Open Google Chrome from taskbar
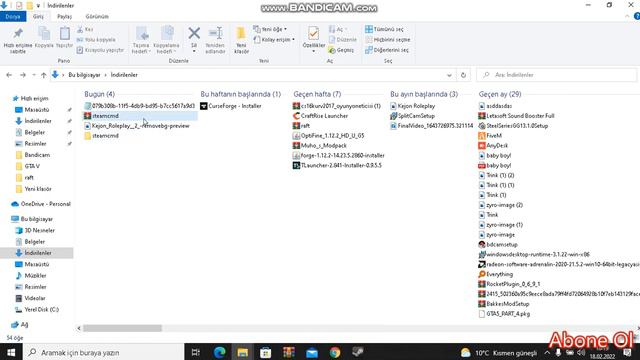Screen dimensions: 640x360 pos(335,352)
